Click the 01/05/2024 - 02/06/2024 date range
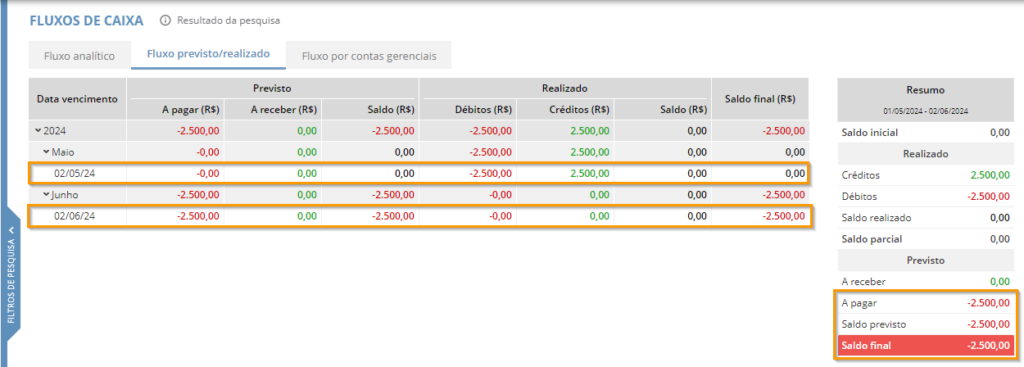The height and width of the screenshot is (367, 1024). (x=925, y=112)
